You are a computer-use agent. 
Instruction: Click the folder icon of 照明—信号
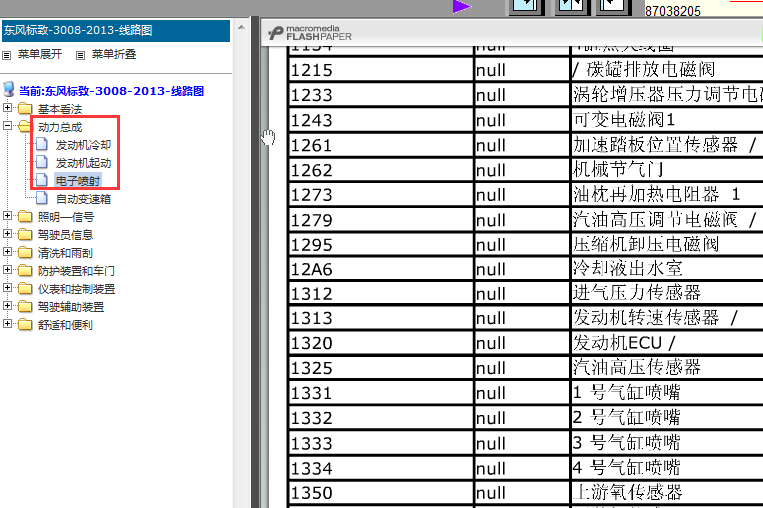tap(25, 217)
